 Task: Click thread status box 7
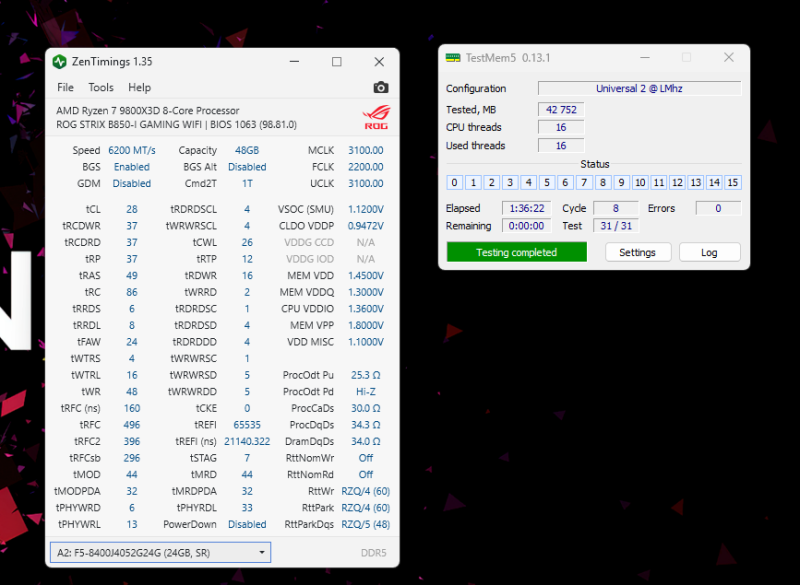(584, 183)
